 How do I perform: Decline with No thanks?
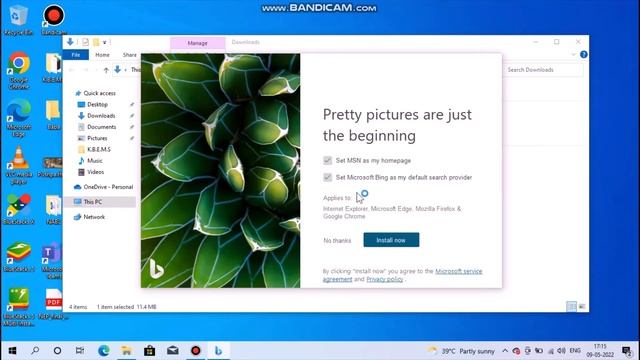(337, 240)
